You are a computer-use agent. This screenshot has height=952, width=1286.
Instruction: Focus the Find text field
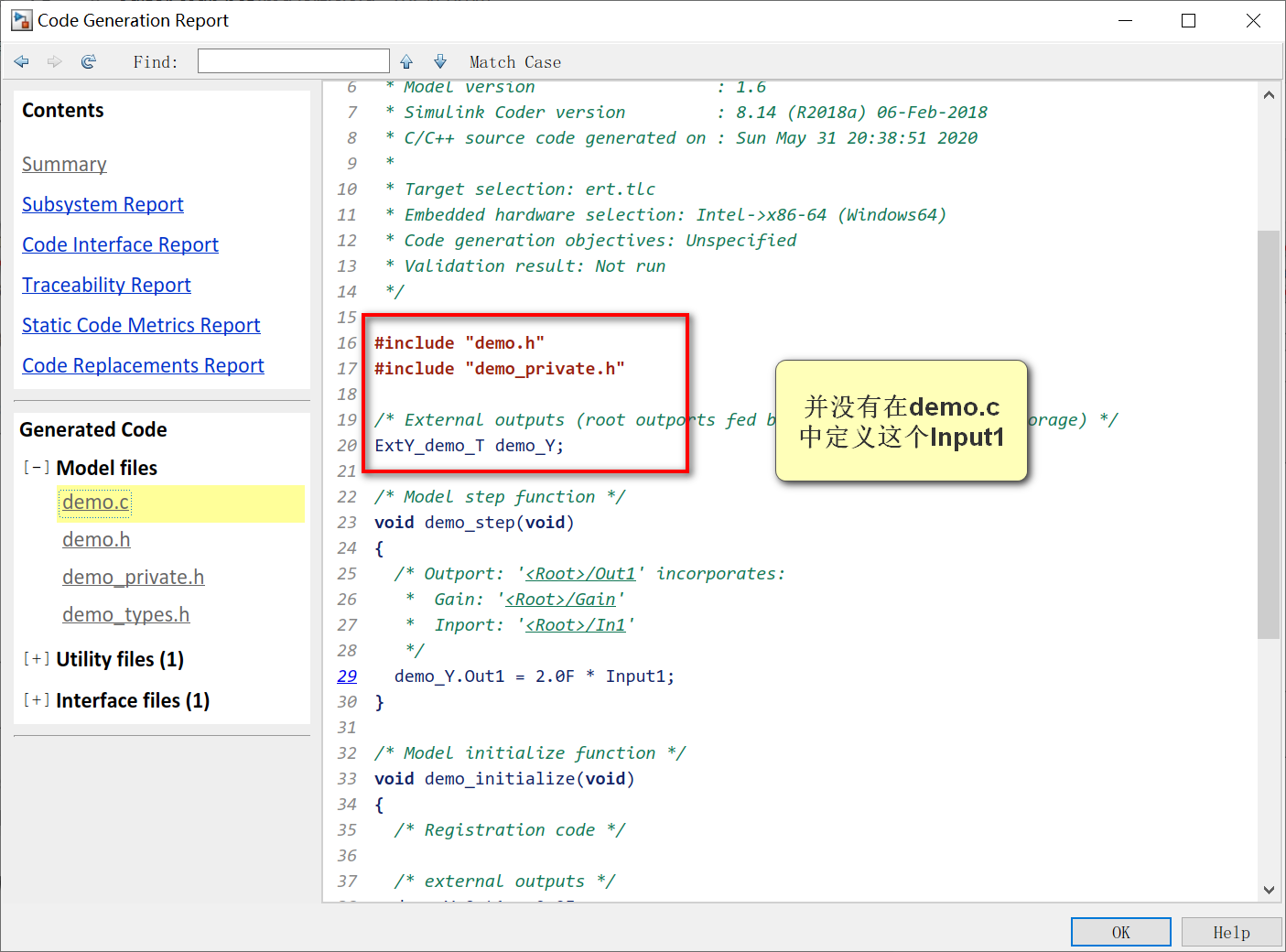pos(294,61)
